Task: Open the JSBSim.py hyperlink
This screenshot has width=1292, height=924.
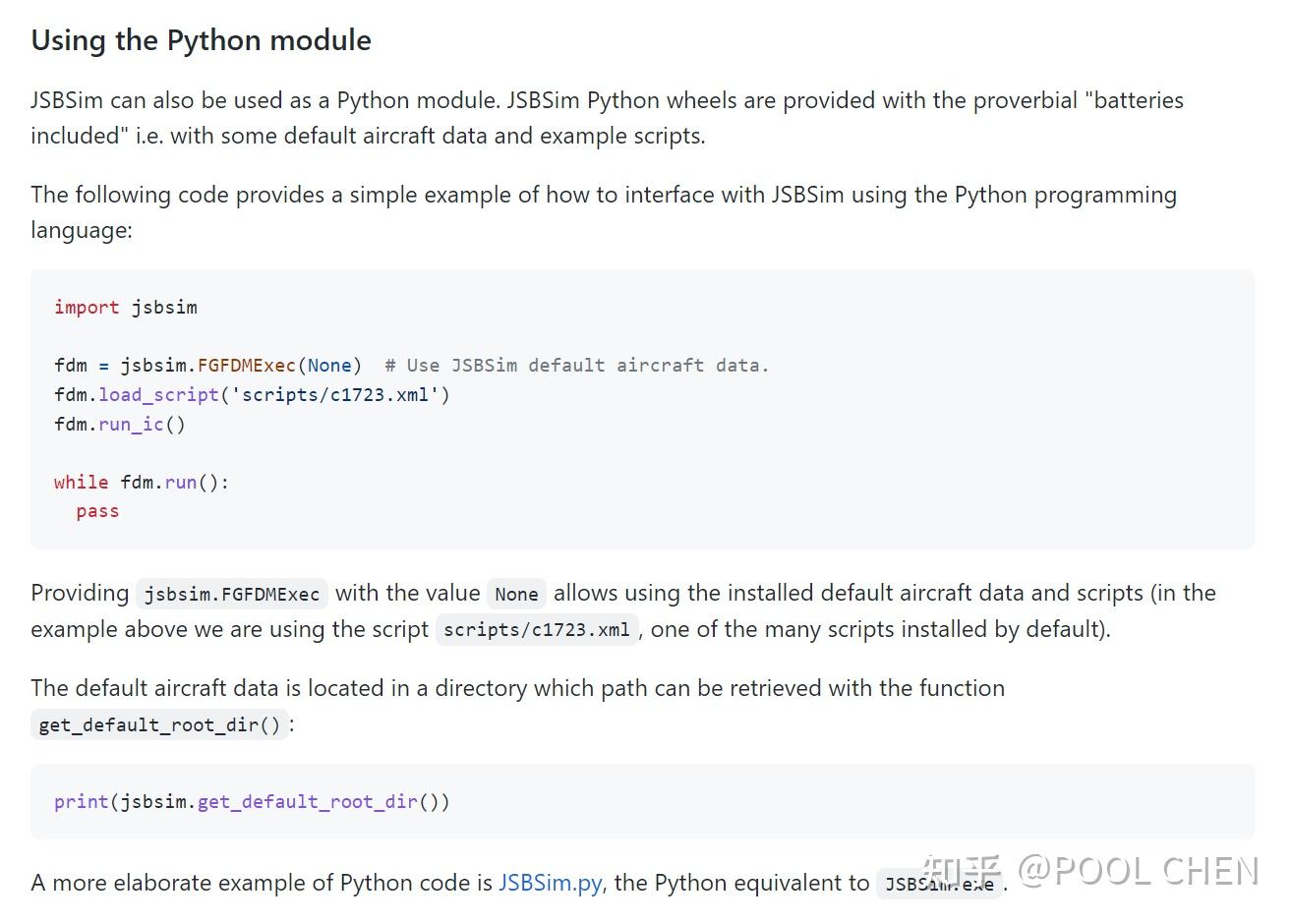Action: tap(550, 883)
